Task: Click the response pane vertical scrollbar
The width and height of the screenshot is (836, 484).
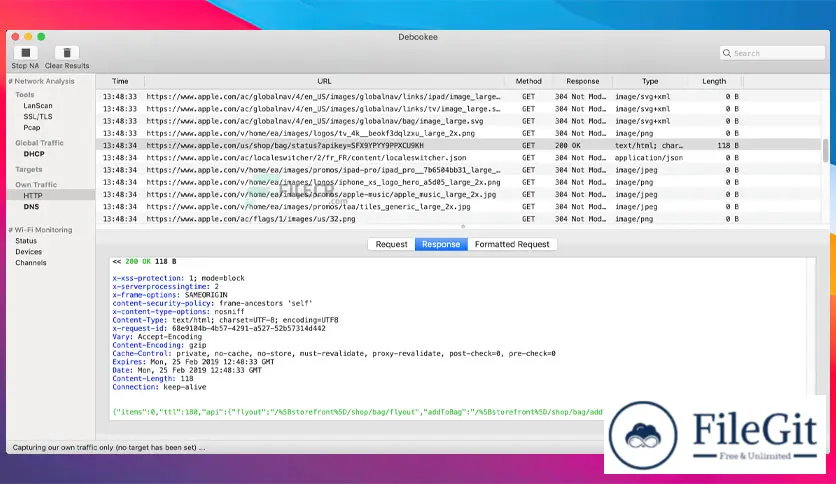Action: pos(811,326)
